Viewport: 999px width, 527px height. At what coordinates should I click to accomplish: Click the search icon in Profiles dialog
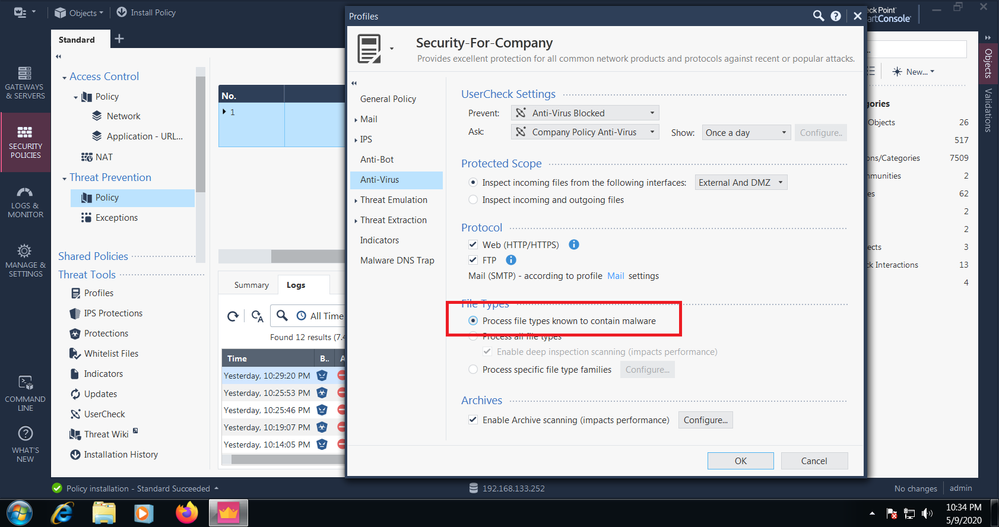[x=819, y=16]
